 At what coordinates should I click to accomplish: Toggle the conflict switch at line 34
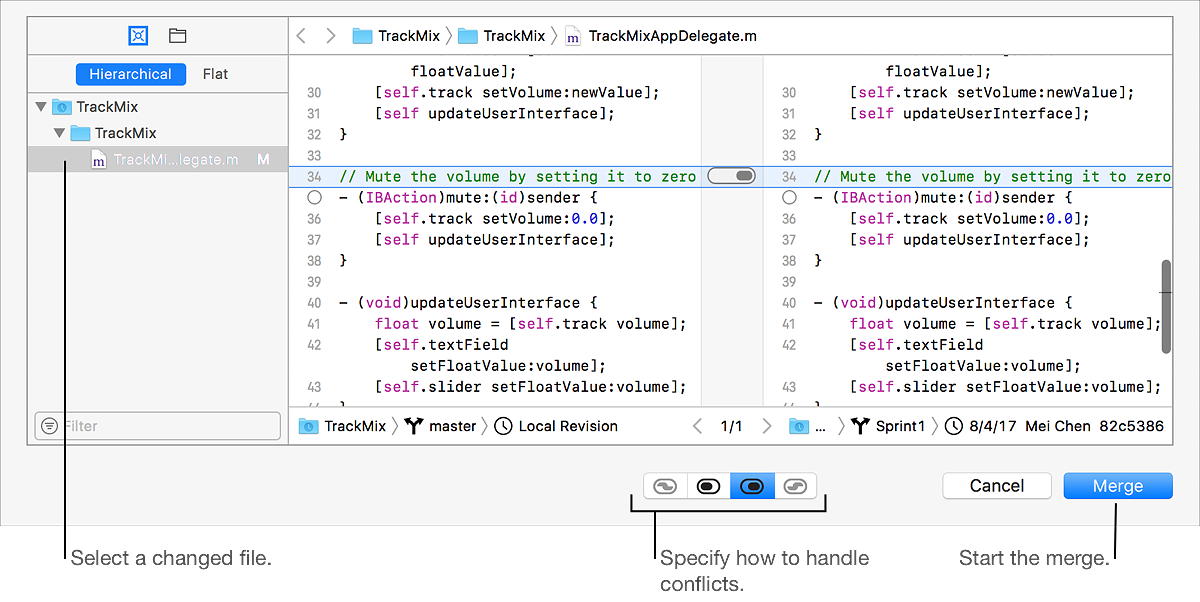click(x=731, y=176)
